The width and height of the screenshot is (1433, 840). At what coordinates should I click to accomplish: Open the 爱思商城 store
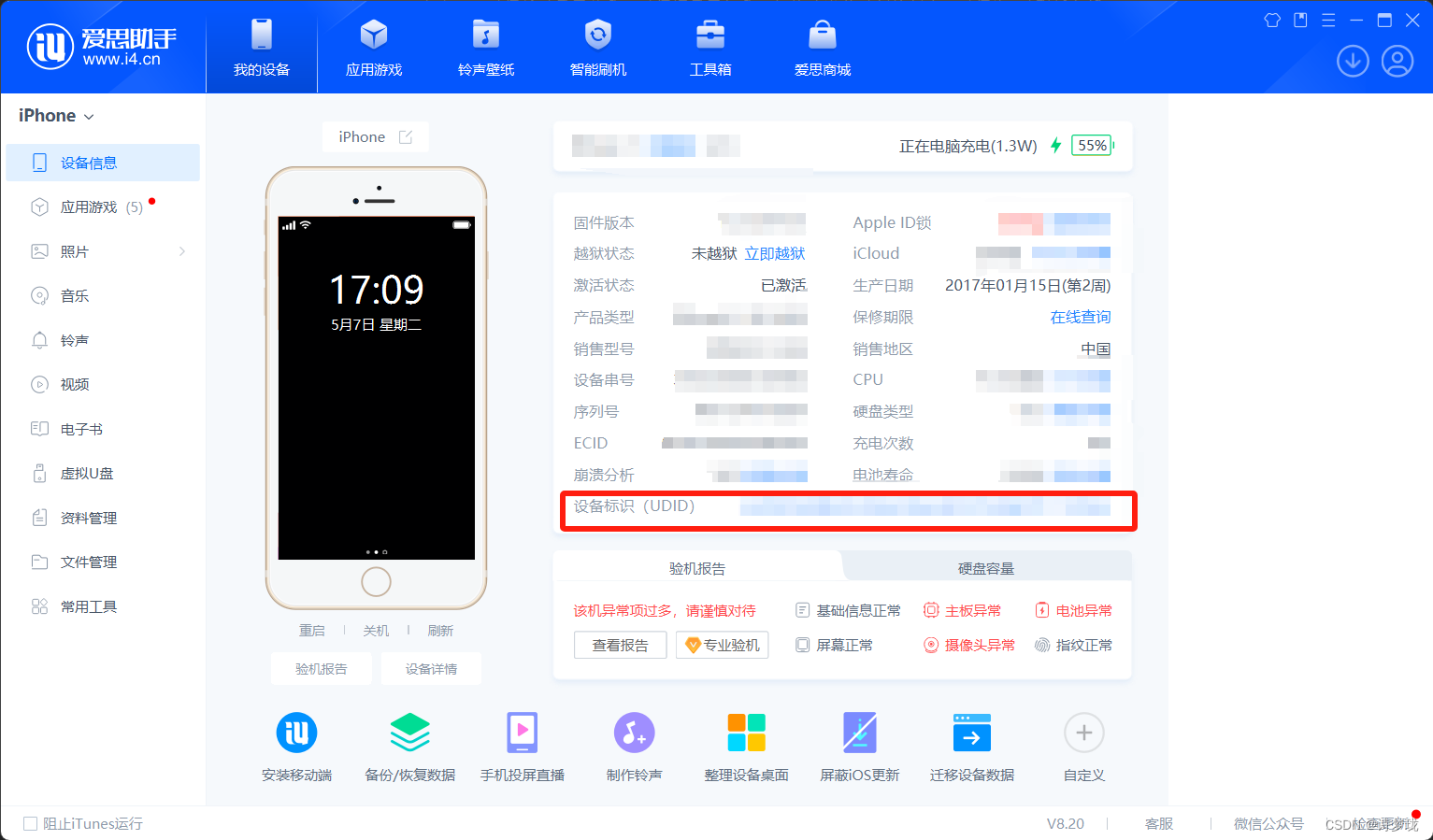pos(823,47)
